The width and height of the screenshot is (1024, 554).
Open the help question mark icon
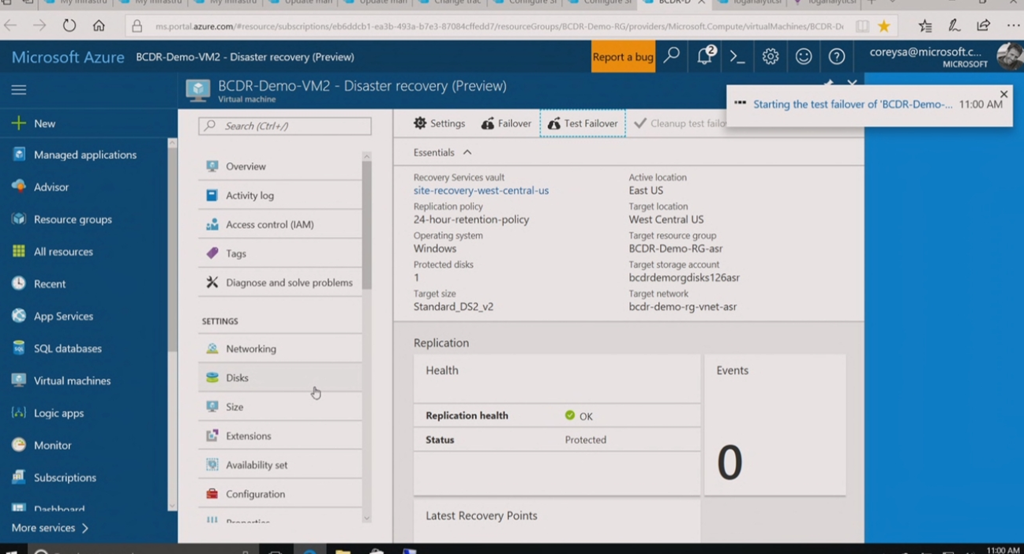point(837,57)
